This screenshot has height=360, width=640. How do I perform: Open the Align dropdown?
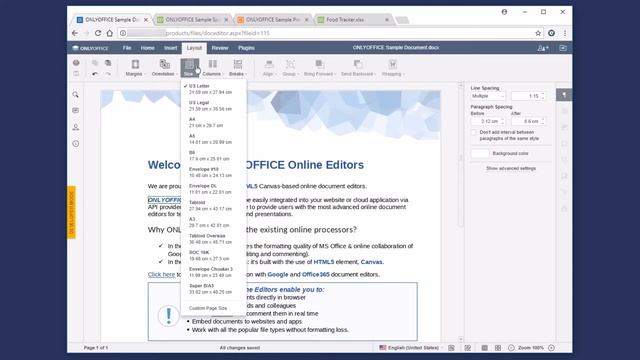[x=269, y=68]
